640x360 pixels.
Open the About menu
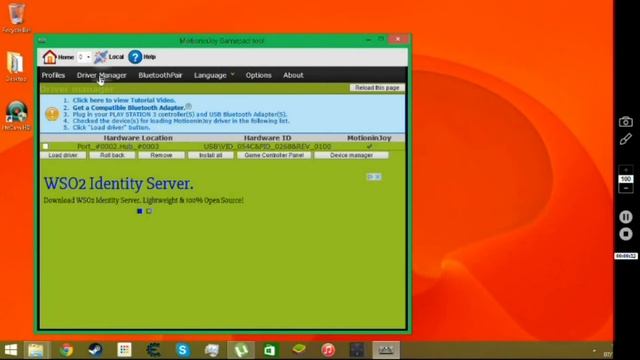click(293, 75)
